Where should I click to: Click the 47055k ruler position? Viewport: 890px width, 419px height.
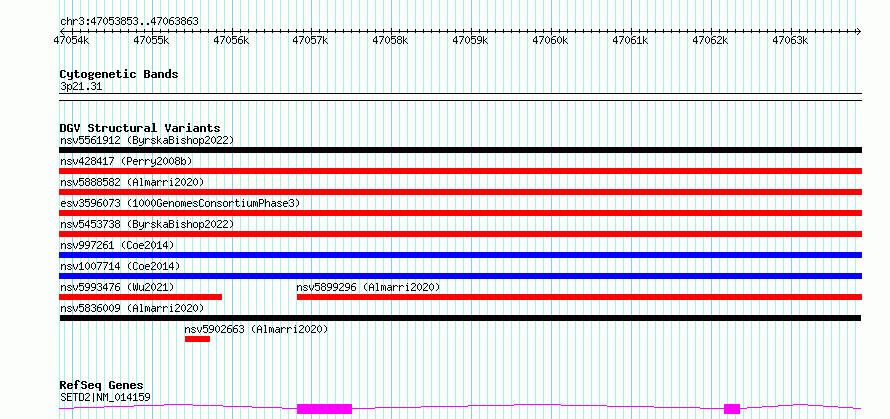click(x=152, y=40)
